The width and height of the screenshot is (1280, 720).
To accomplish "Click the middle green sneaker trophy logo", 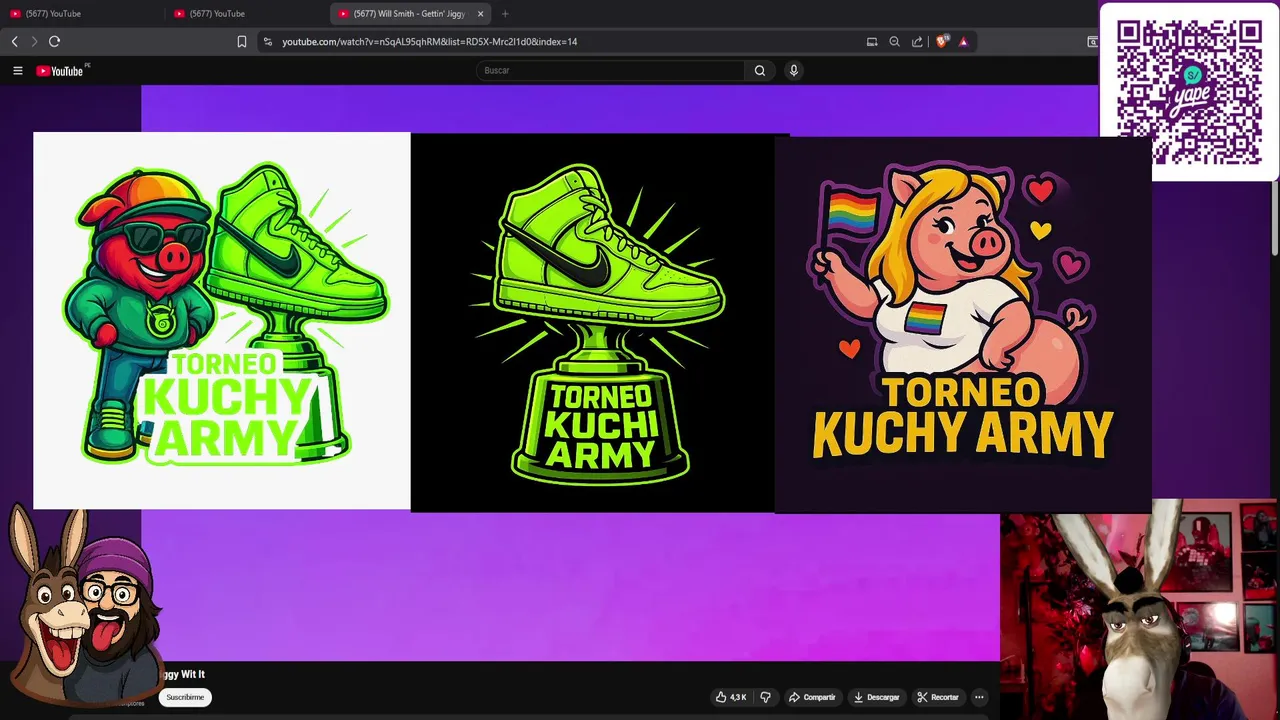I will (x=592, y=323).
